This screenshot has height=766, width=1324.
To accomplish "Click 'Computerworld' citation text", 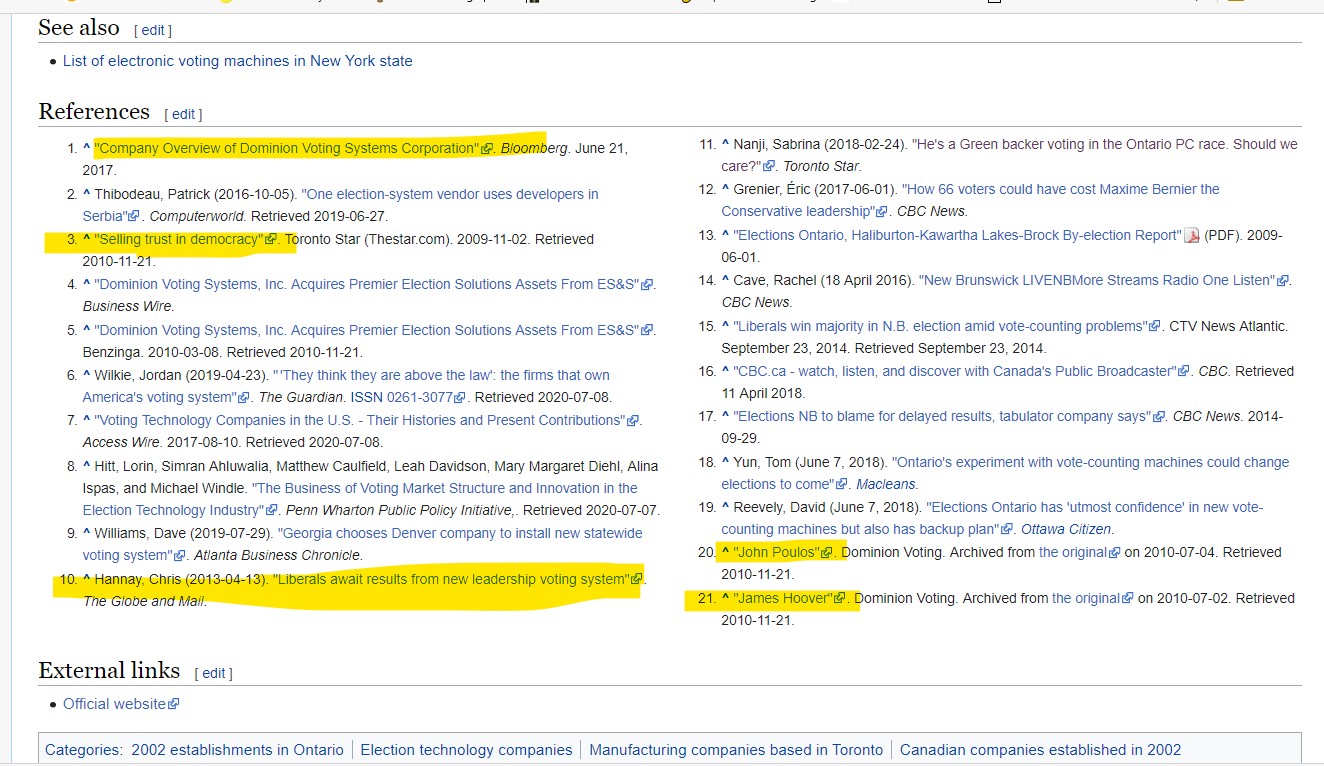I will pos(196,216).
